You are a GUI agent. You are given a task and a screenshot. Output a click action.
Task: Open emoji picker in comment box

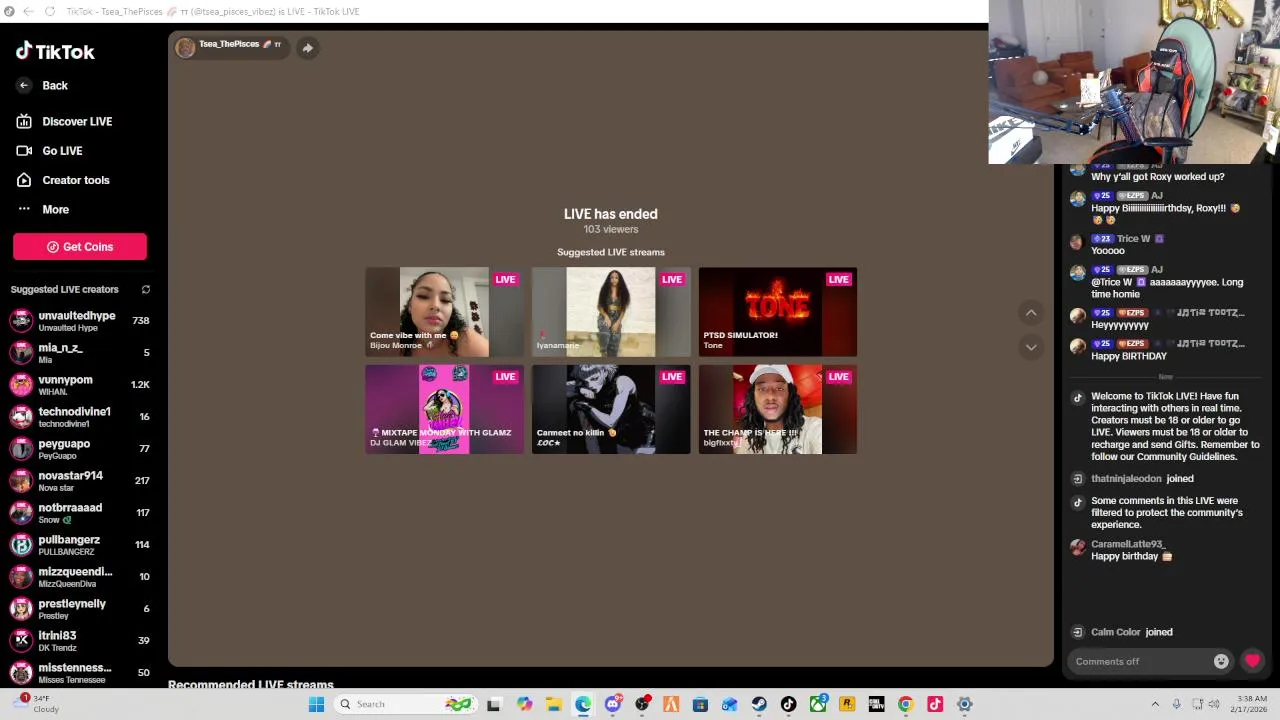[1221, 661]
